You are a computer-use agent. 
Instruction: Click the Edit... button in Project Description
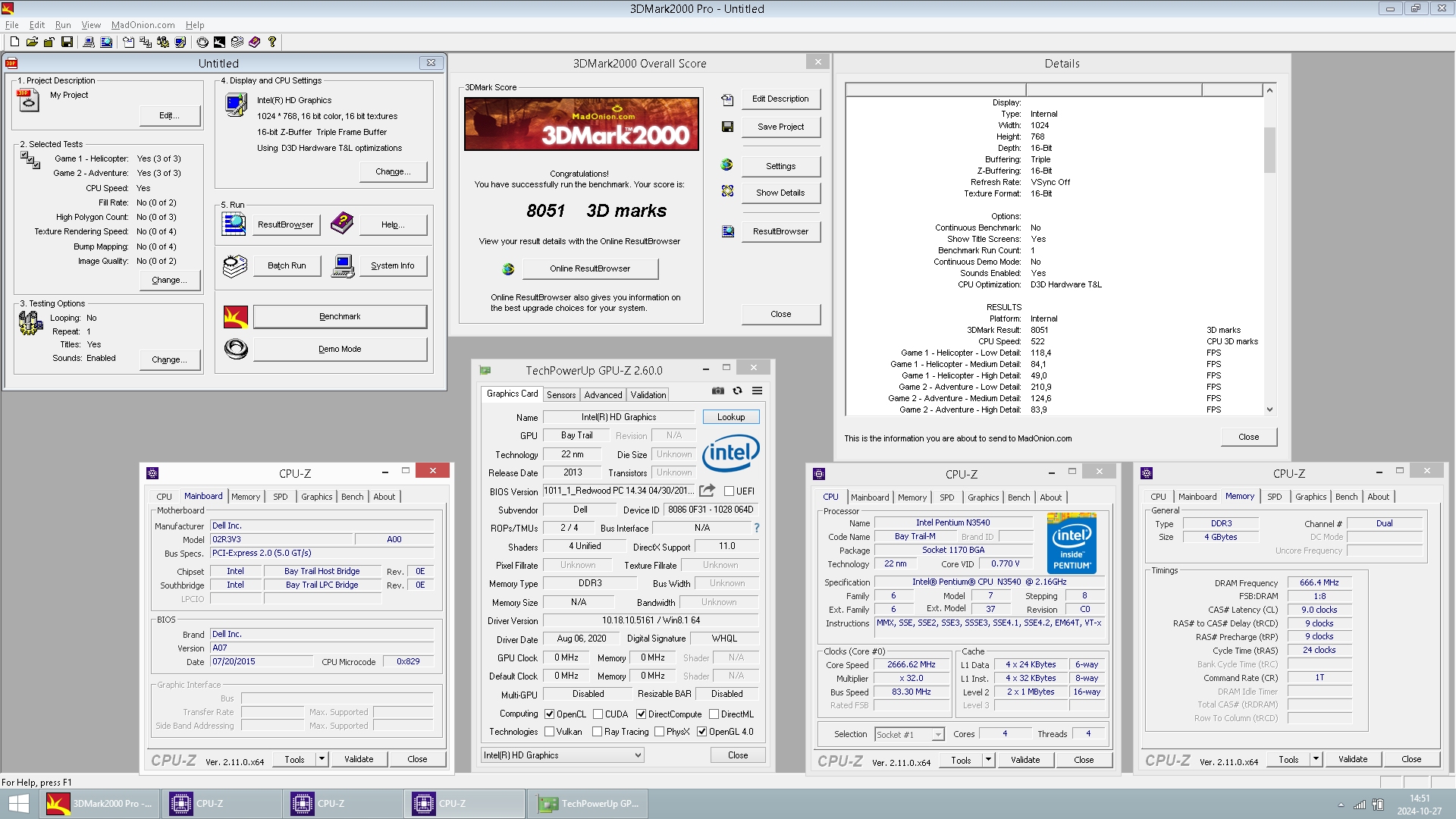tap(169, 116)
